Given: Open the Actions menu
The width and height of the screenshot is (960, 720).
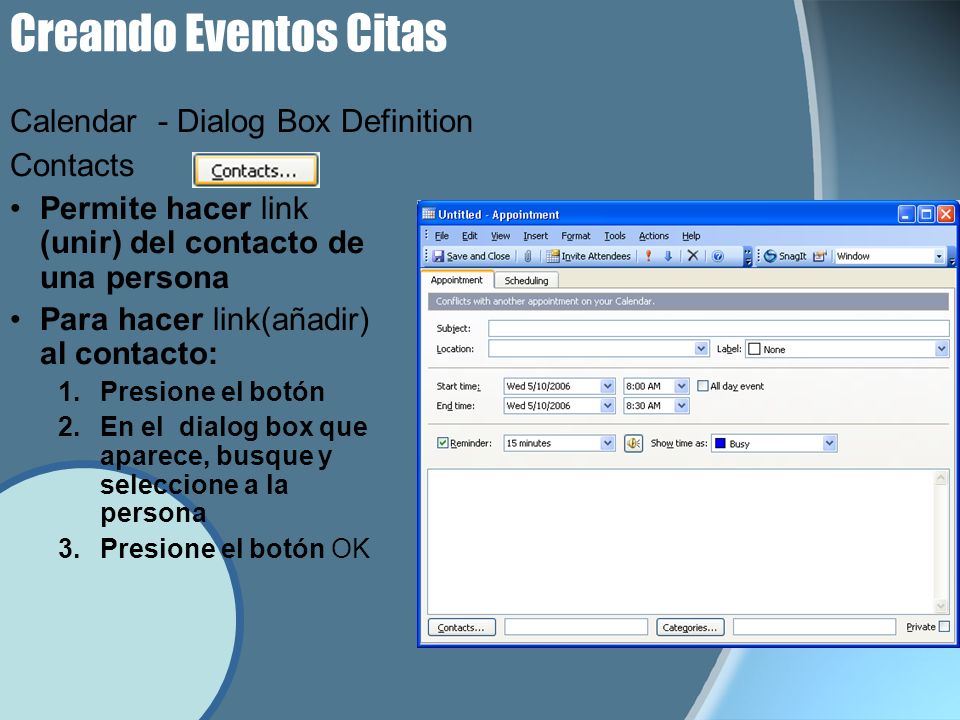Looking at the screenshot, I should click(x=654, y=236).
